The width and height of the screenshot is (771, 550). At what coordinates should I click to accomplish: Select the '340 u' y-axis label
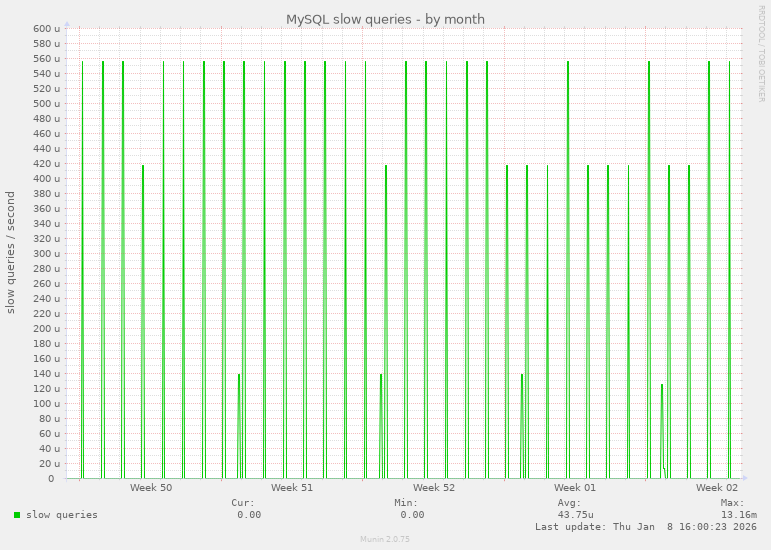[x=47, y=224]
